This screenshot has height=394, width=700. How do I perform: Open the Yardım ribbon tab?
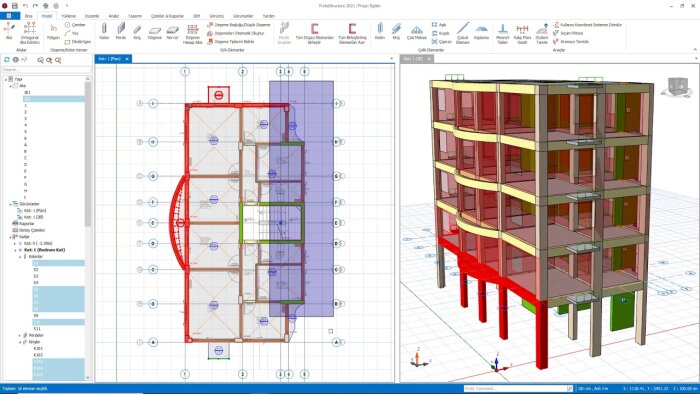(268, 16)
